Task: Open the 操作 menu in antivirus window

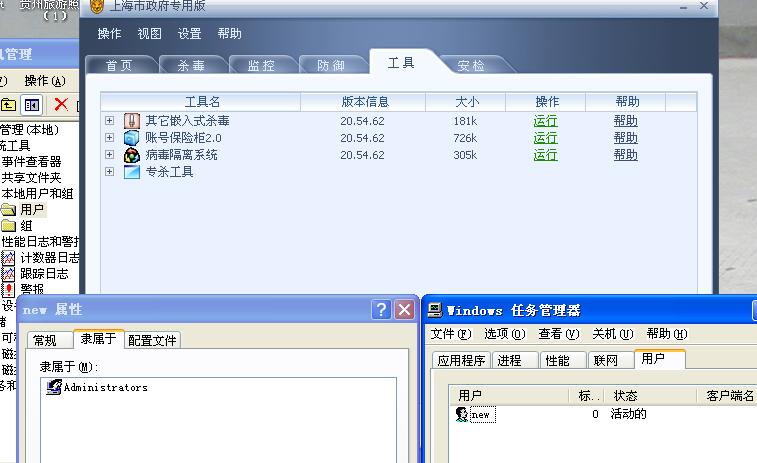Action: [x=110, y=33]
